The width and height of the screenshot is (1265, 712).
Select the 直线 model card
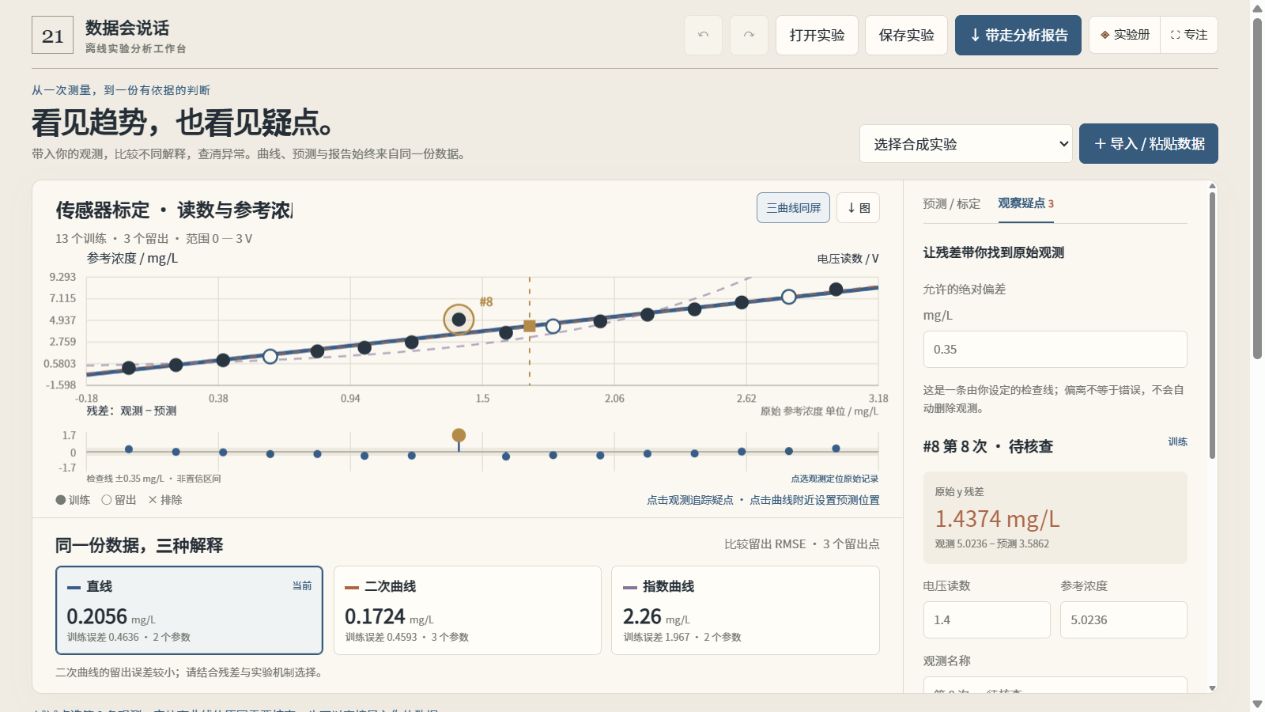pos(189,610)
